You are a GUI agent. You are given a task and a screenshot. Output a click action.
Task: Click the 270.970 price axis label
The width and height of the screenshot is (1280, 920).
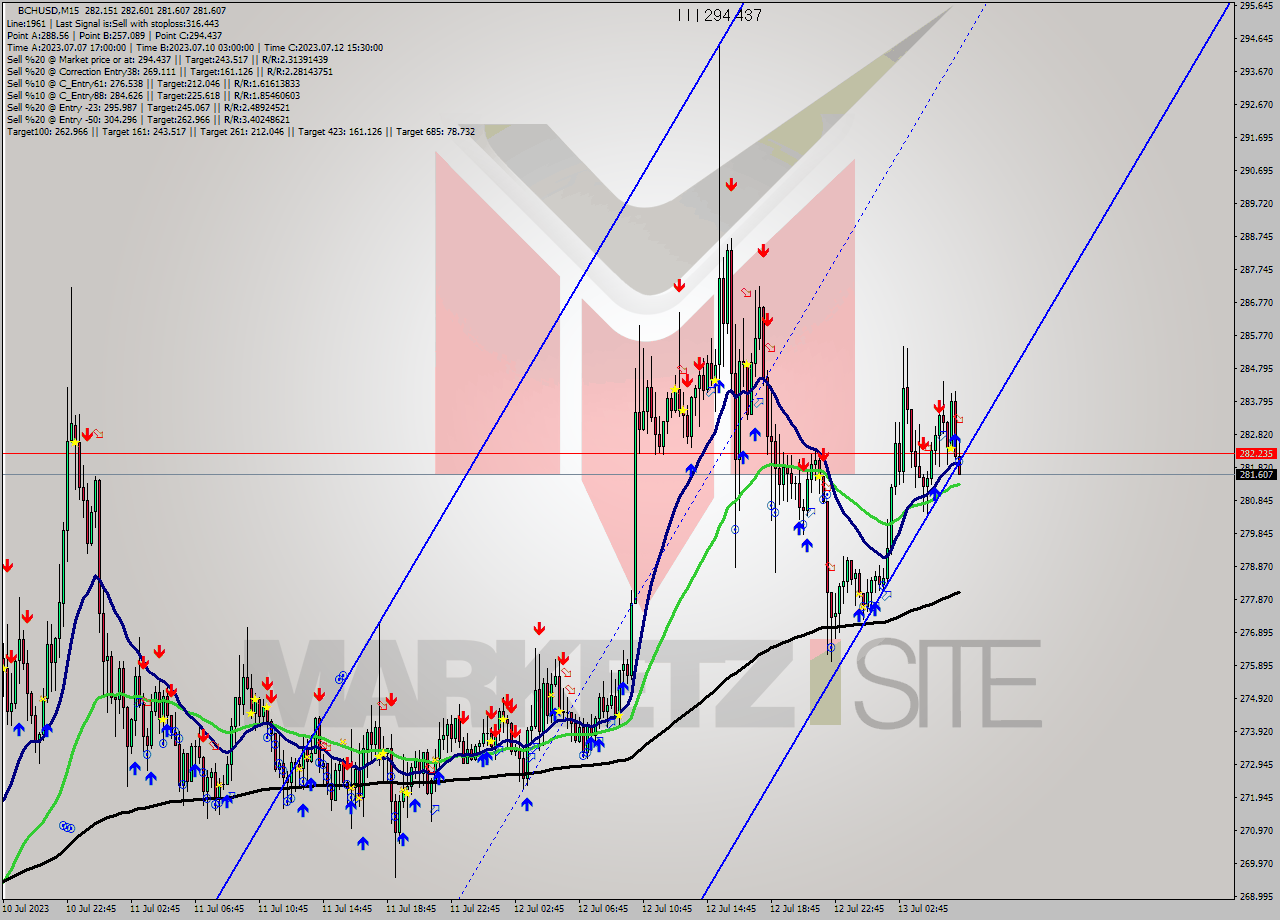click(1257, 831)
